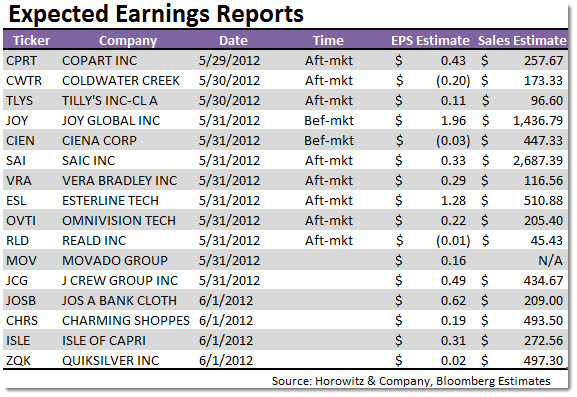Screen dimensions: 577x397
Task: Select the CPRT ticker cell
Action: coord(21,60)
